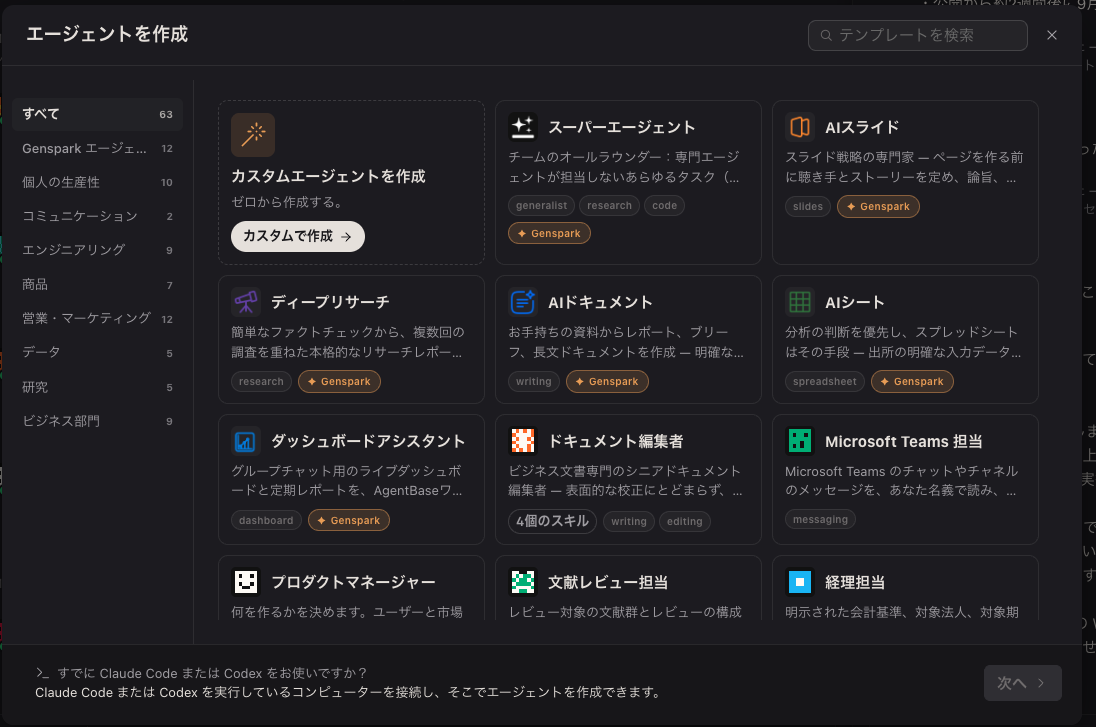Viewport: 1096px width, 727px height.
Task: Click the Genspark badge on AIシート
Action: [912, 381]
